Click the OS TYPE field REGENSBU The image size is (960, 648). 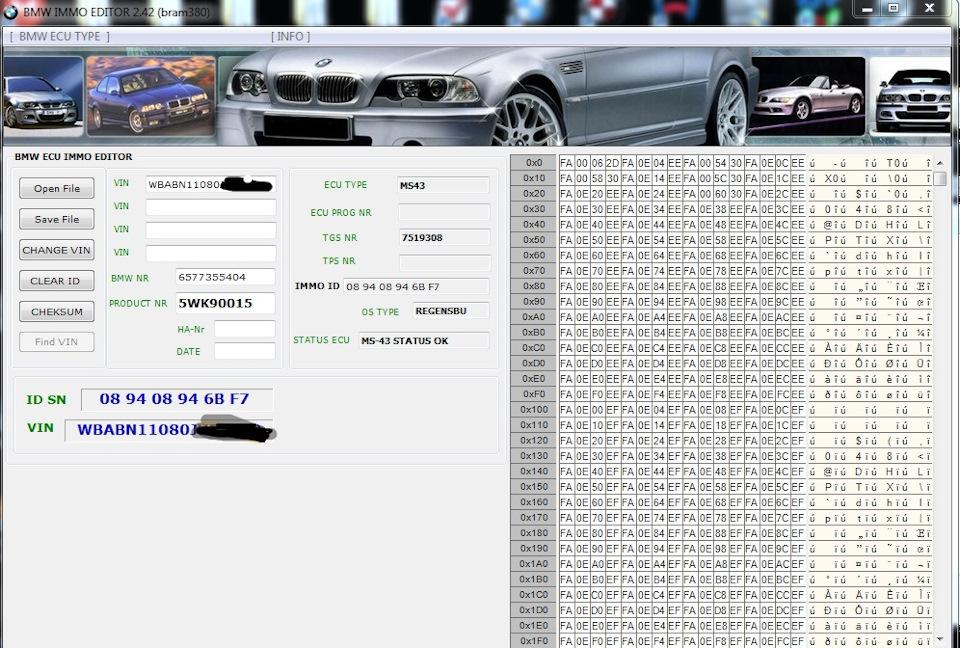(x=451, y=311)
